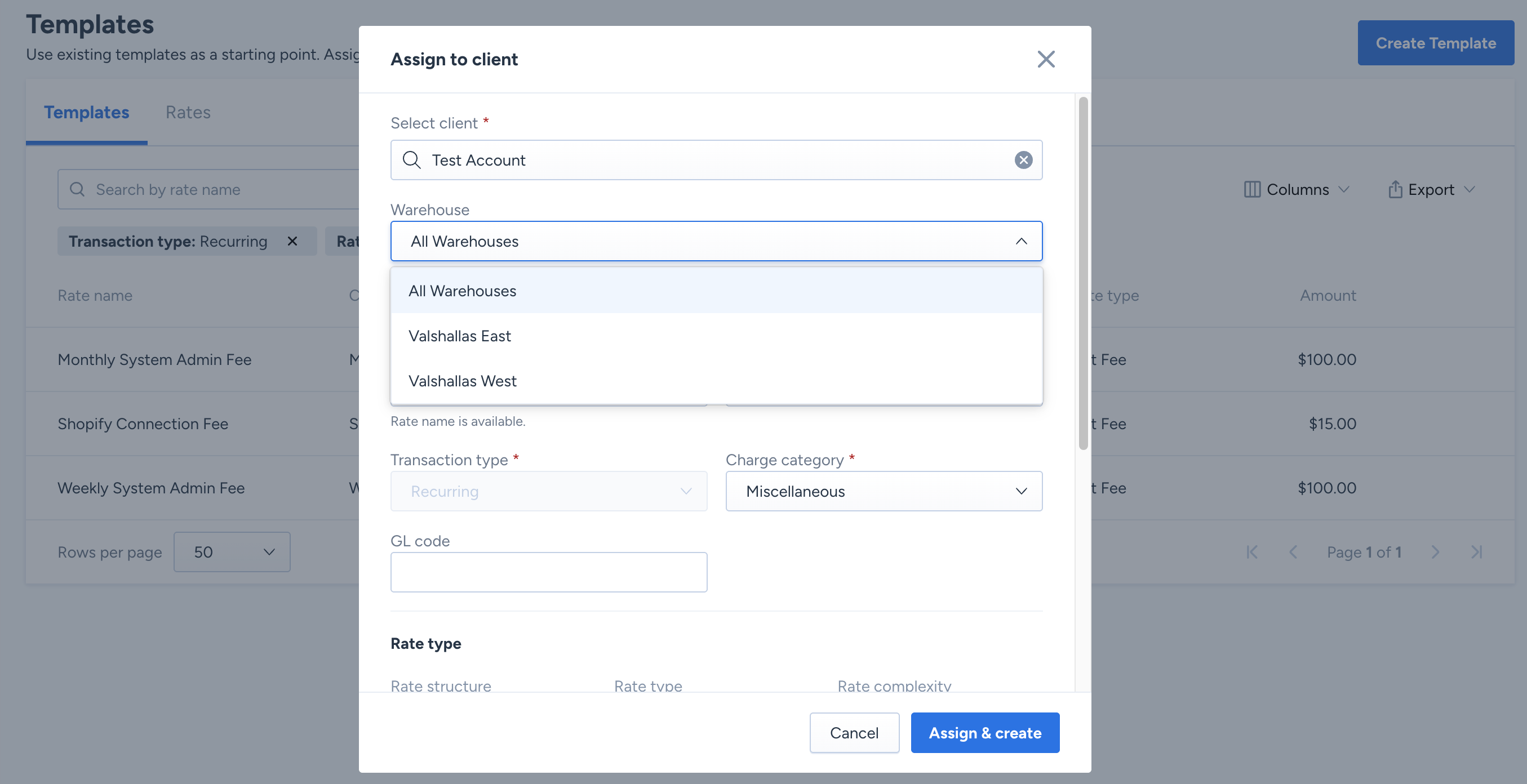Click the search magnifier in Select client
This screenshot has width=1527, height=784.
411,160
